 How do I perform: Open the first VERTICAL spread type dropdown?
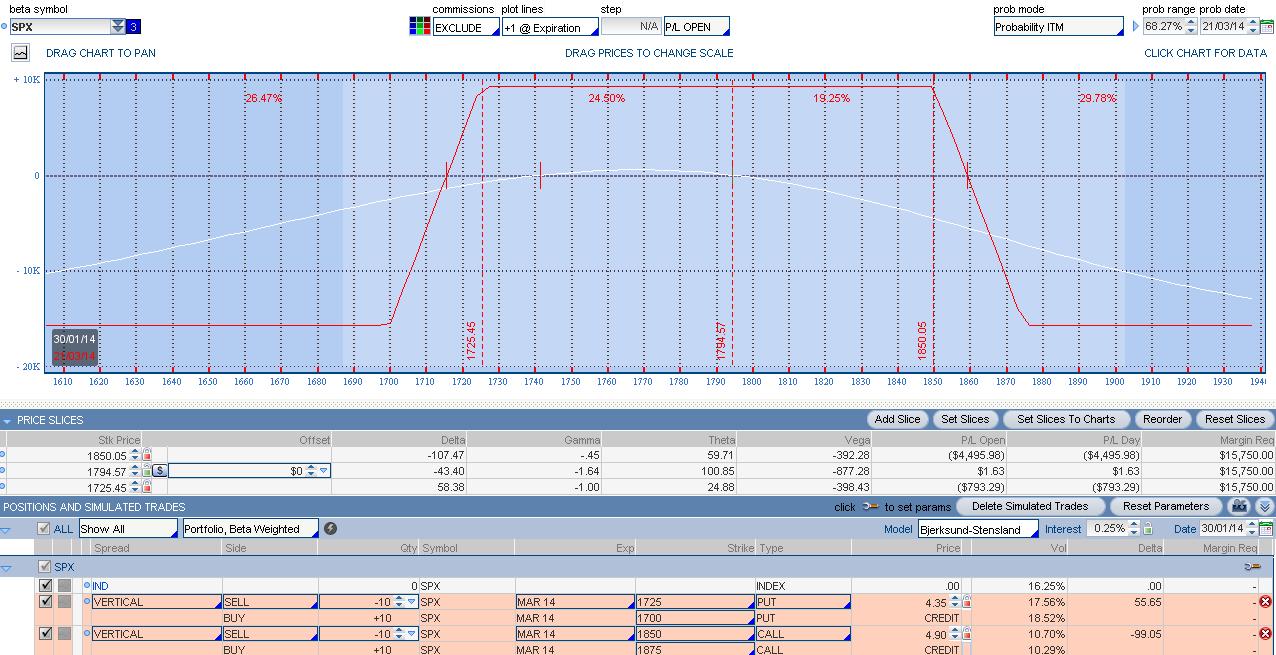tap(156, 602)
